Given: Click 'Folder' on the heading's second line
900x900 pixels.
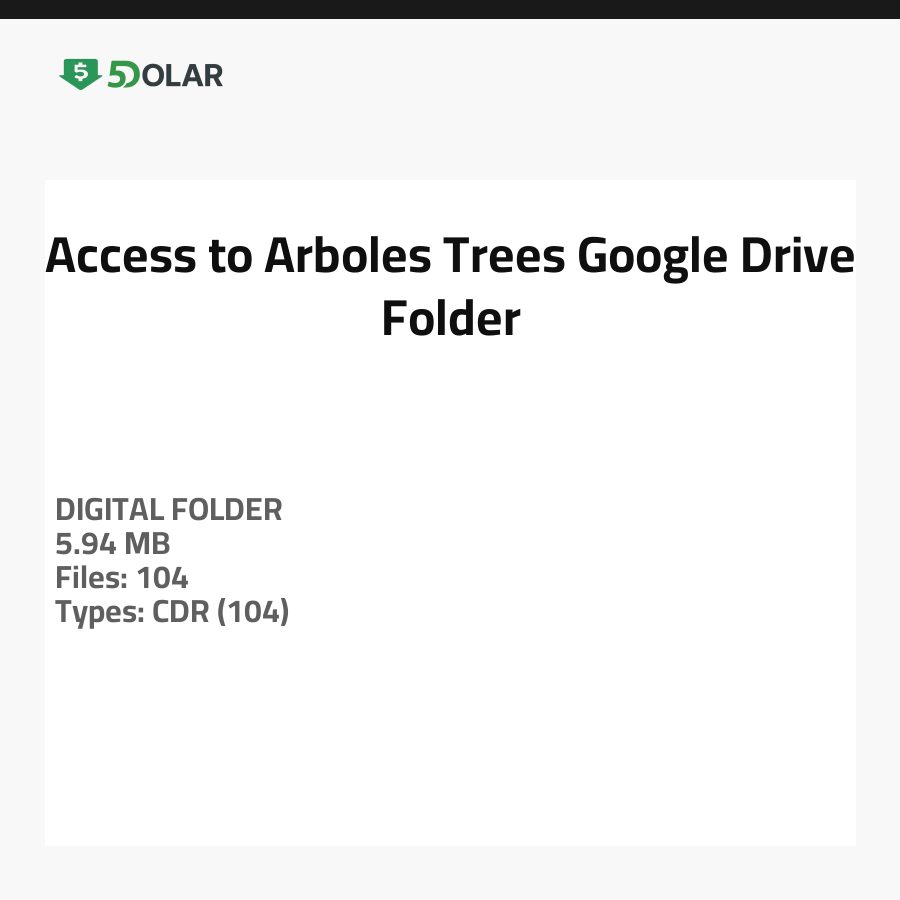Looking at the screenshot, I should pos(450,318).
